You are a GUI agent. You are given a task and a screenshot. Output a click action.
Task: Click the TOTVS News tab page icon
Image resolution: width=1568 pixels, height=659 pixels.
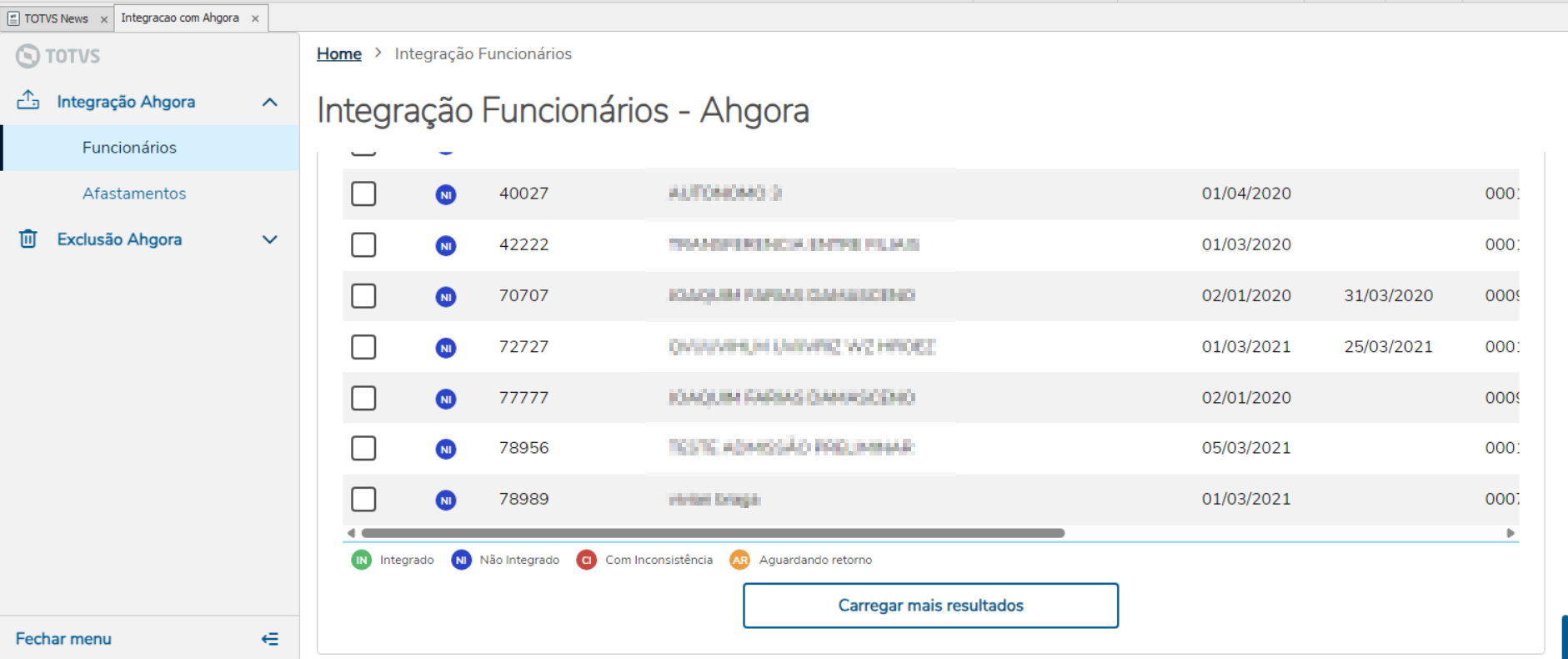(13, 18)
